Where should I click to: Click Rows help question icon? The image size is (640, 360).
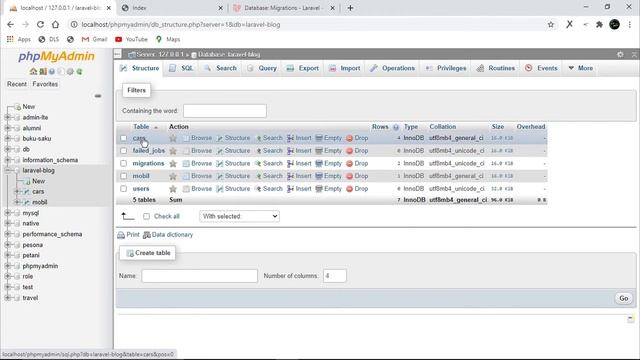pos(396,127)
